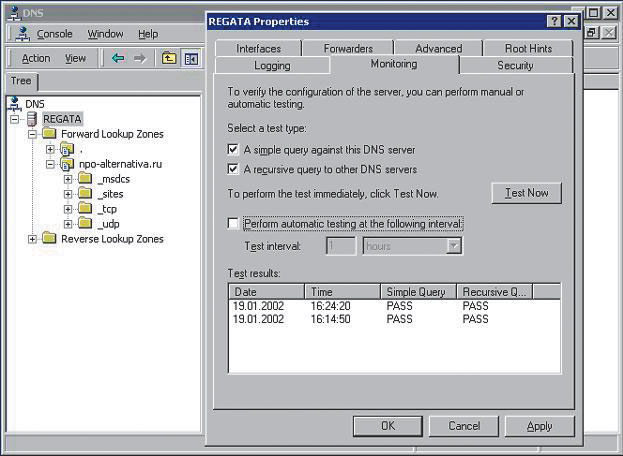The height and width of the screenshot is (456, 623).
Task: Collapse the Forward Lookup Zones node
Action: click(33, 134)
